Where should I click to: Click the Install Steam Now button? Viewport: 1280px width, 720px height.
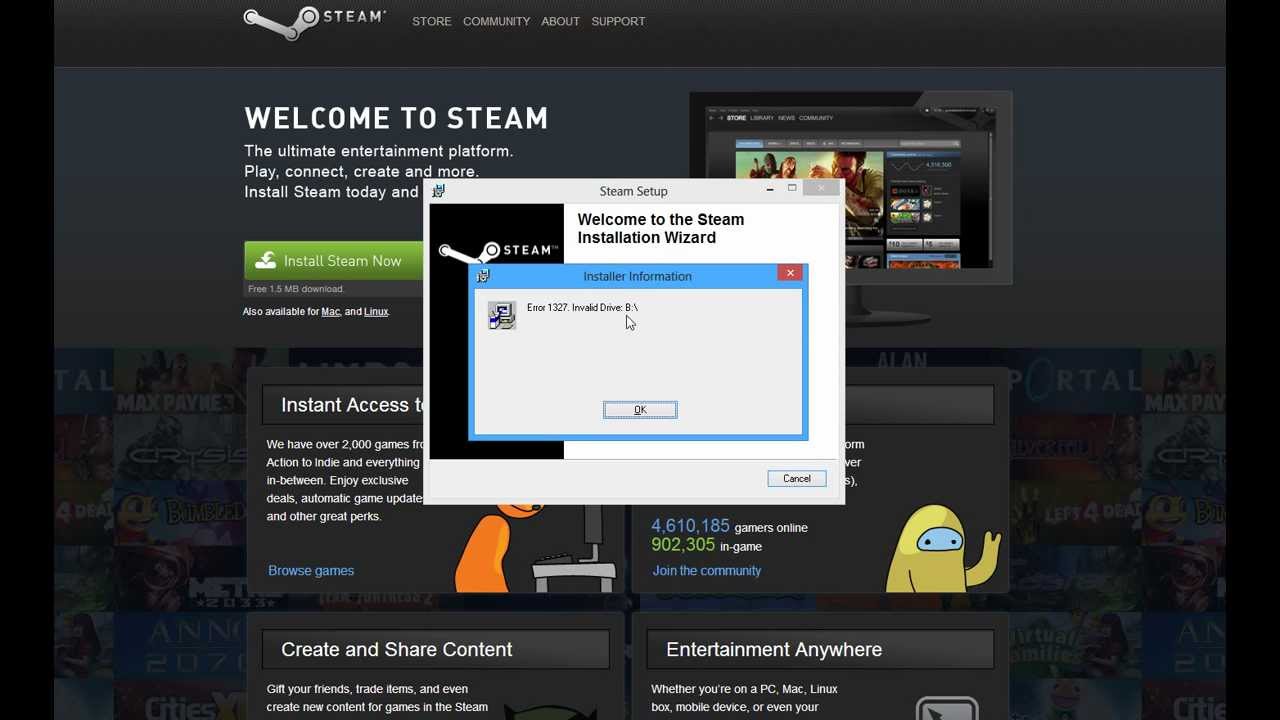coord(334,261)
